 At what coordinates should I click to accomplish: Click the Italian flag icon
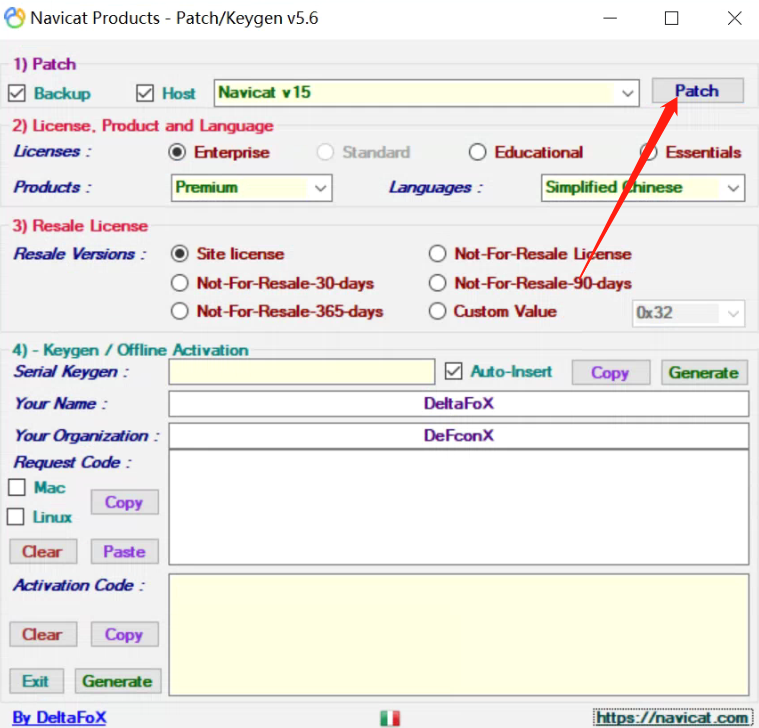click(x=390, y=718)
